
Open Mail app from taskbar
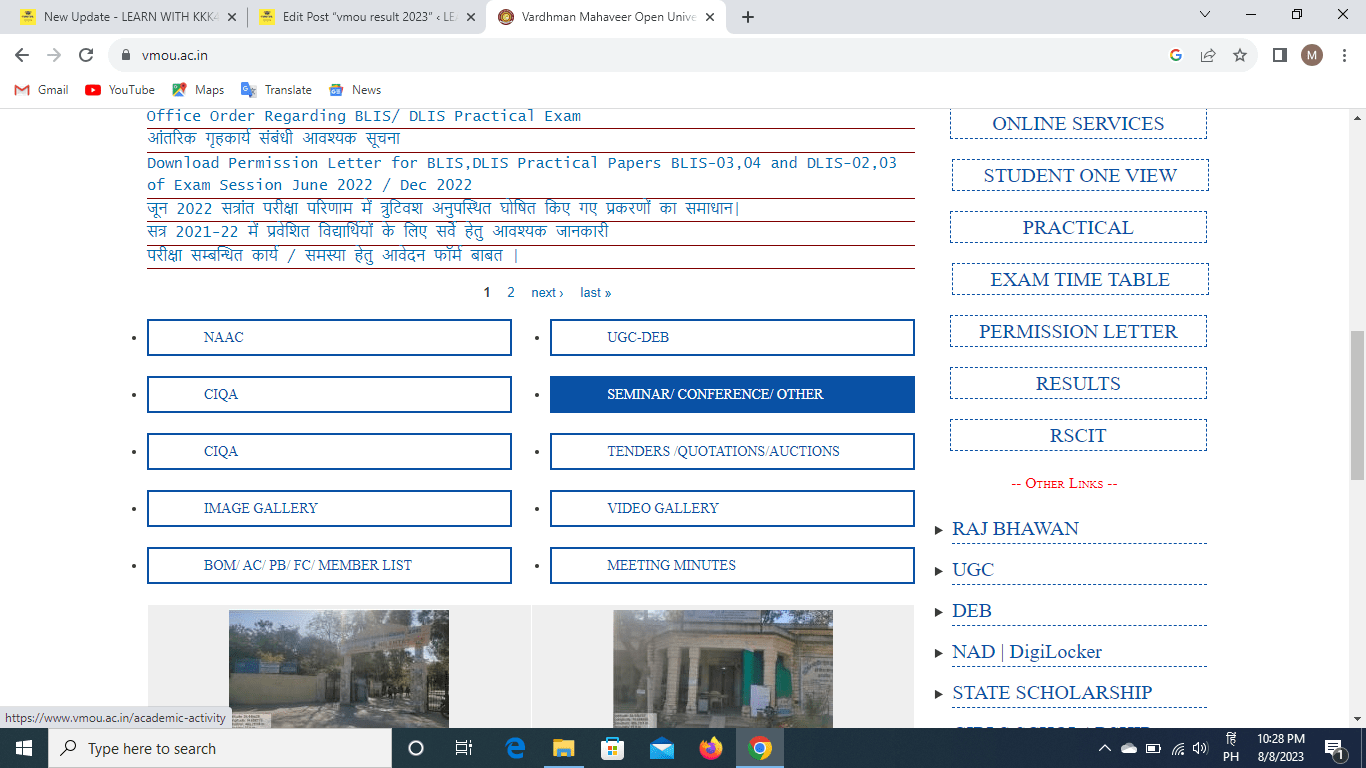click(662, 748)
